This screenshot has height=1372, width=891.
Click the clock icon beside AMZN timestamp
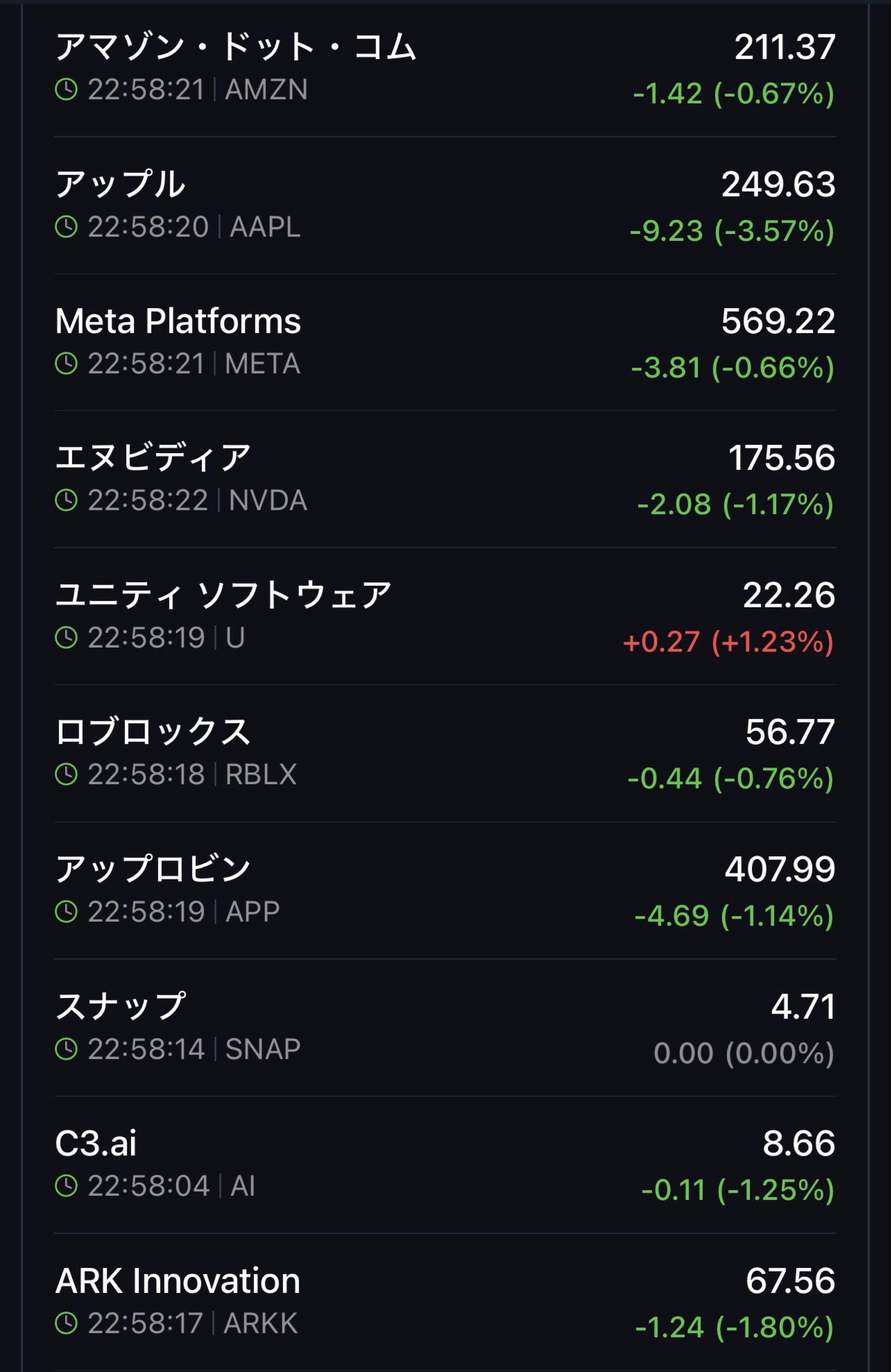tap(66, 90)
